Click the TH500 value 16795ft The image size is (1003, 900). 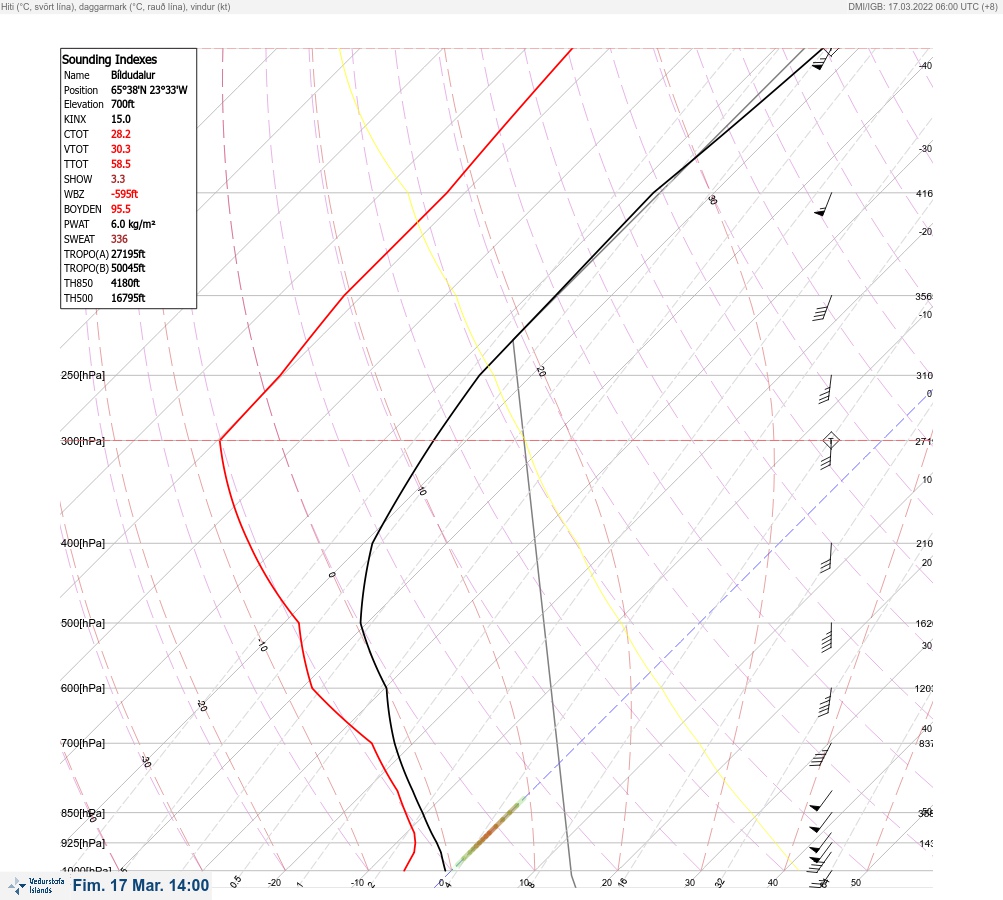(x=128, y=298)
